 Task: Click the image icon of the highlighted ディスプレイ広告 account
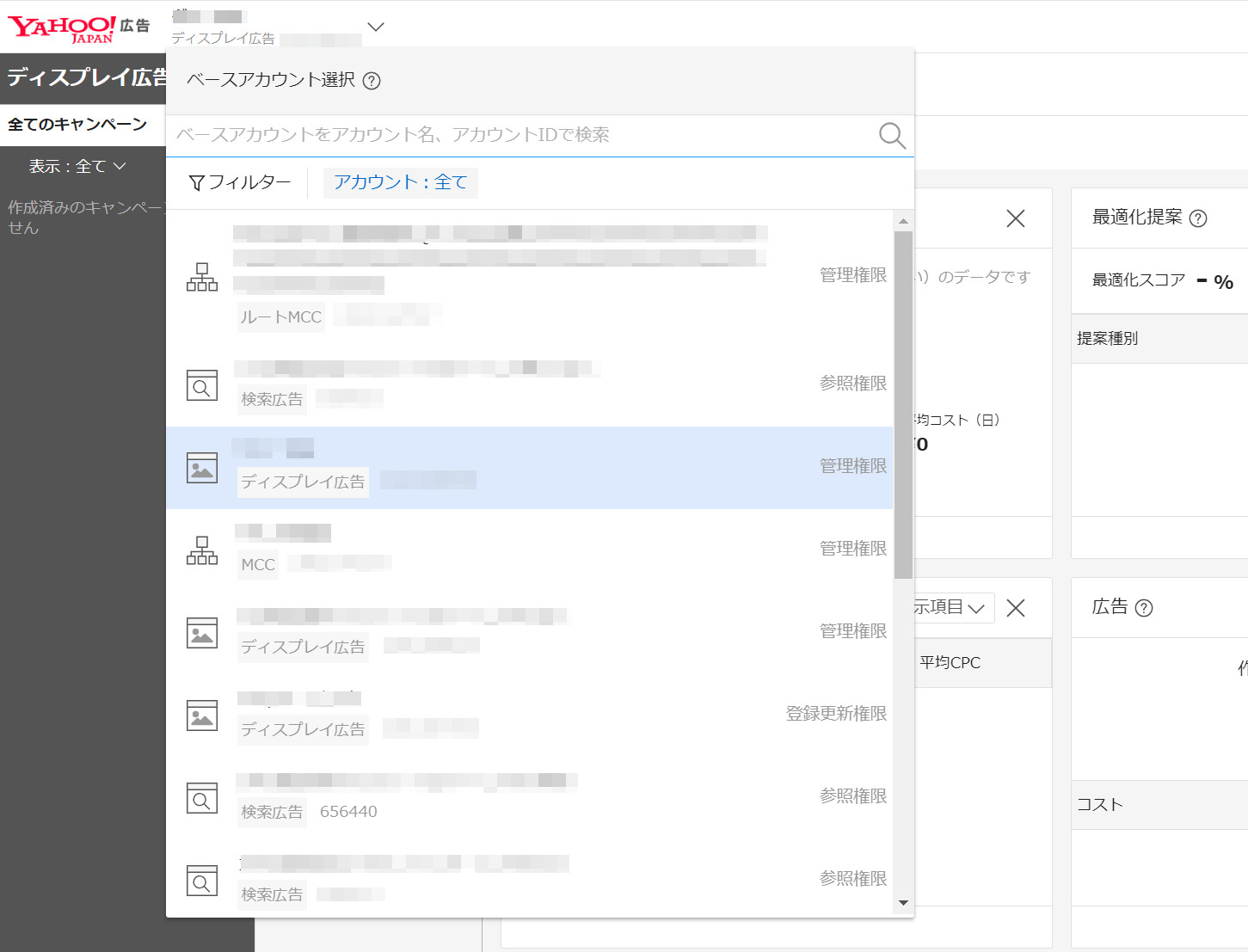(201, 468)
